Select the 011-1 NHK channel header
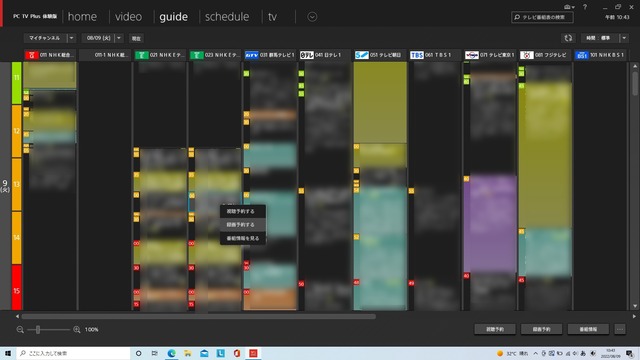640x360 pixels. click(x=105, y=55)
